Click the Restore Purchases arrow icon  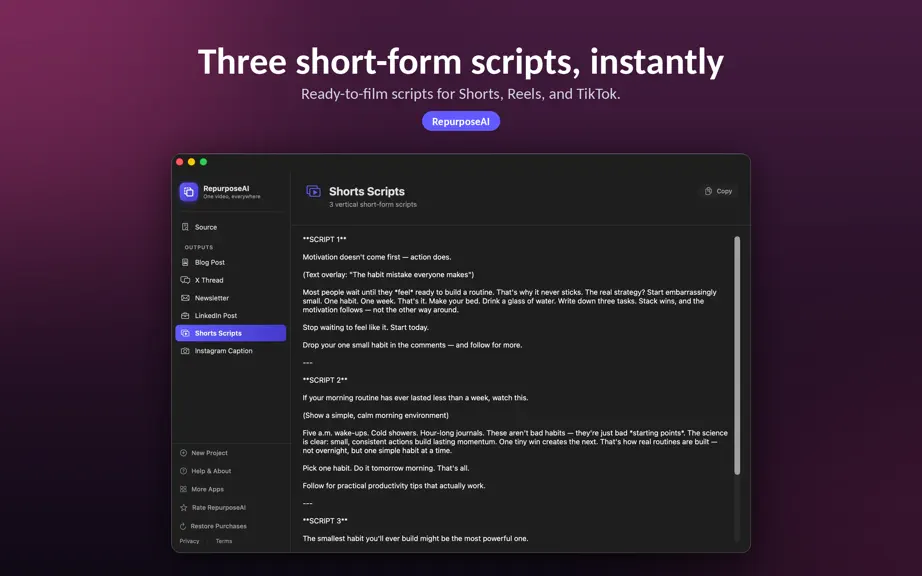pos(183,526)
